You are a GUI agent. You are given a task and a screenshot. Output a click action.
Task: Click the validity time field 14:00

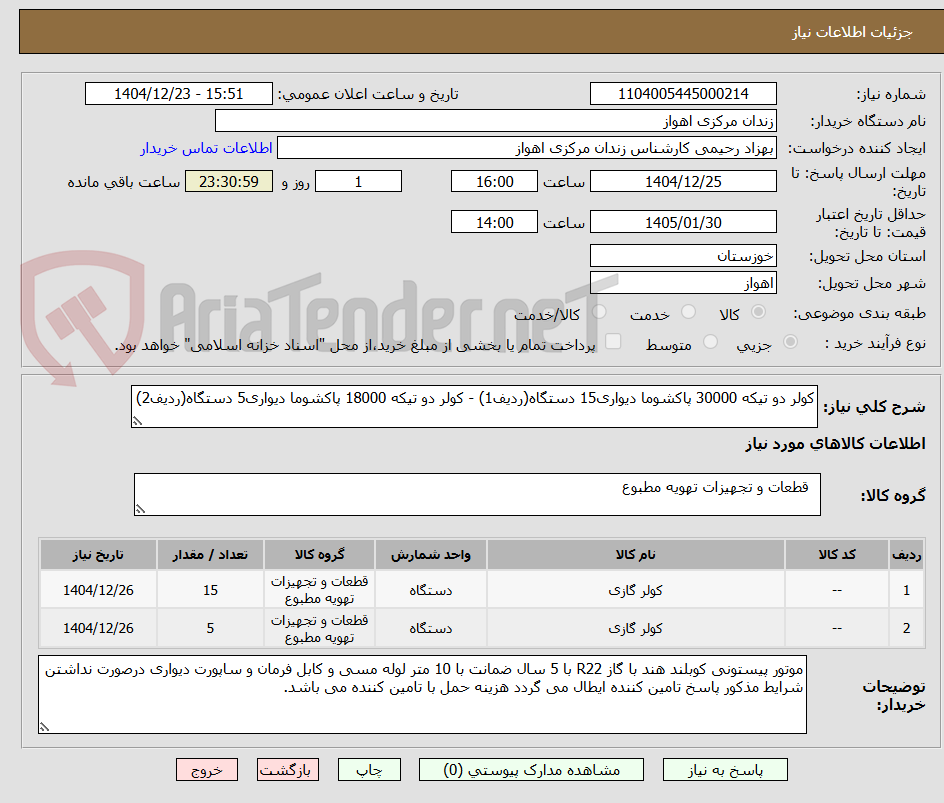point(494,222)
